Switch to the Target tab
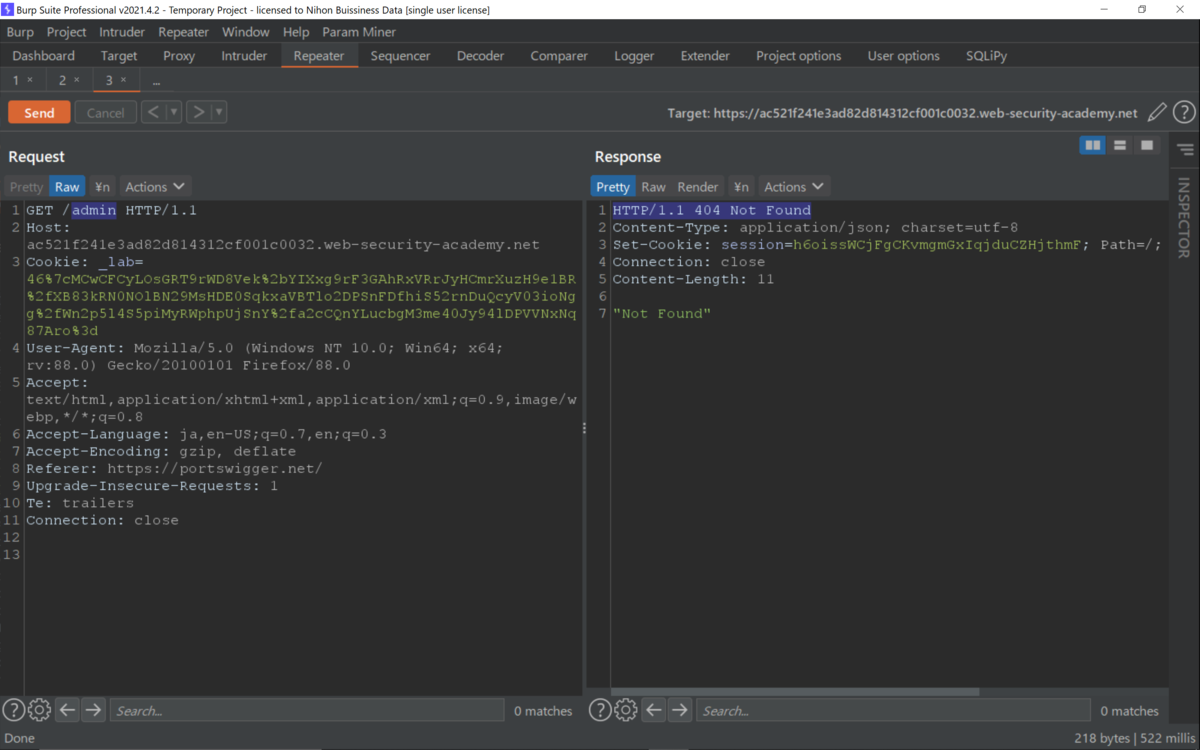Screen dimensions: 1200x750 119,56
